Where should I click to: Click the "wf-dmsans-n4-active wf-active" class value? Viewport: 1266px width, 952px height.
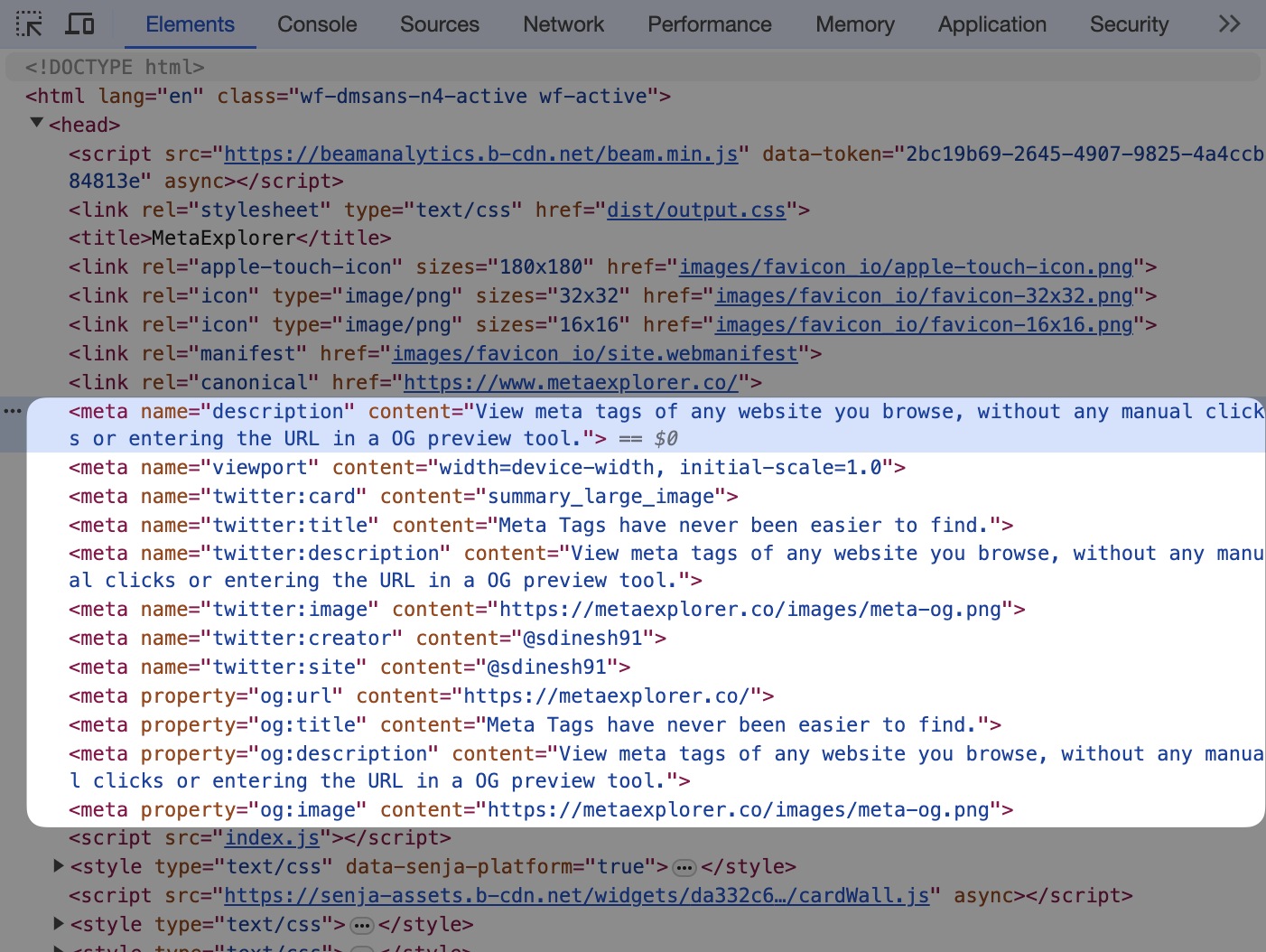click(x=474, y=97)
